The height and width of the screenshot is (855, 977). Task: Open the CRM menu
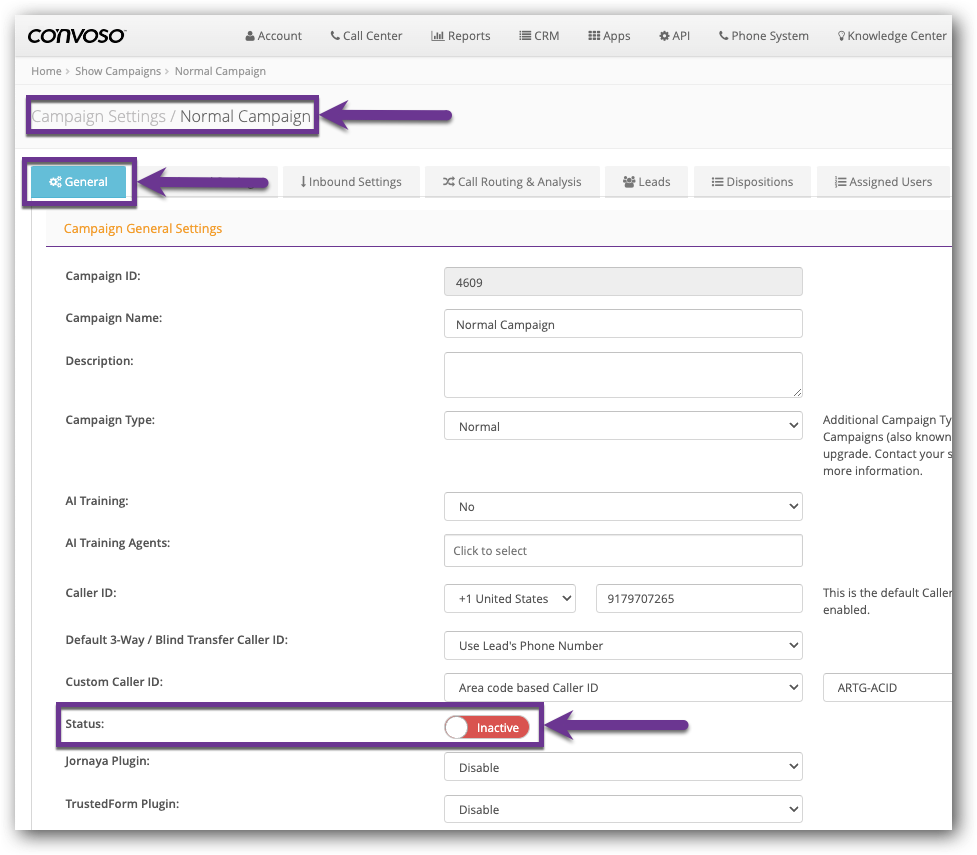pos(539,36)
